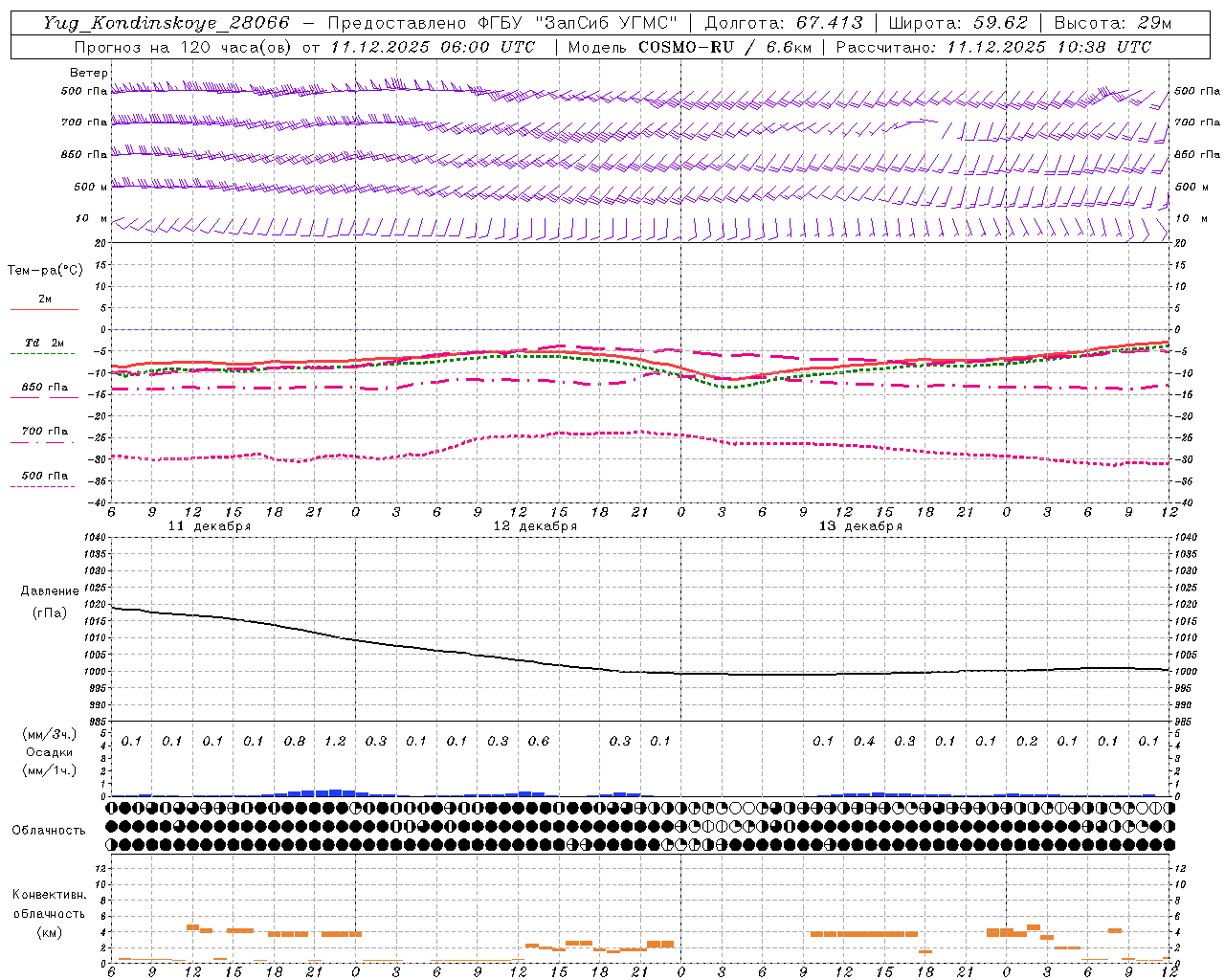Click the Тем-ра(°C) axis label
Image resolution: width=1225 pixels, height=980 pixels.
tap(45, 271)
